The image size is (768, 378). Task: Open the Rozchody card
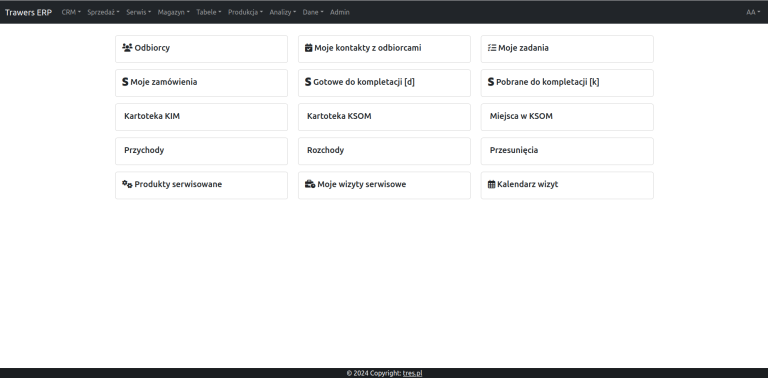click(x=384, y=151)
